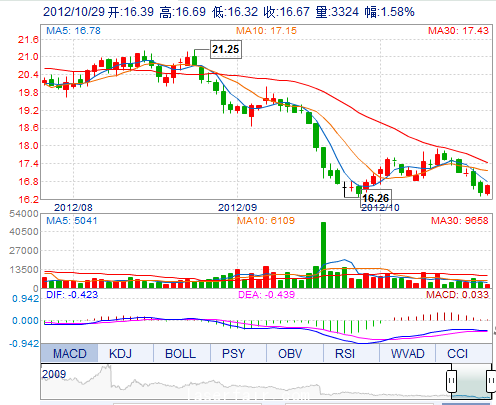The image size is (496, 405).
Task: Click the 21.25 high price label
Action: tap(226, 49)
